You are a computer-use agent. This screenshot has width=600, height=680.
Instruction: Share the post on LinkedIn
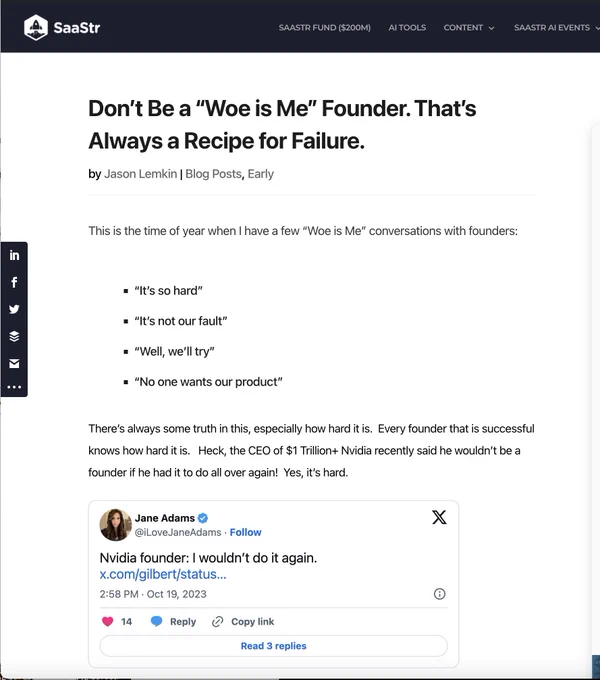(14, 256)
